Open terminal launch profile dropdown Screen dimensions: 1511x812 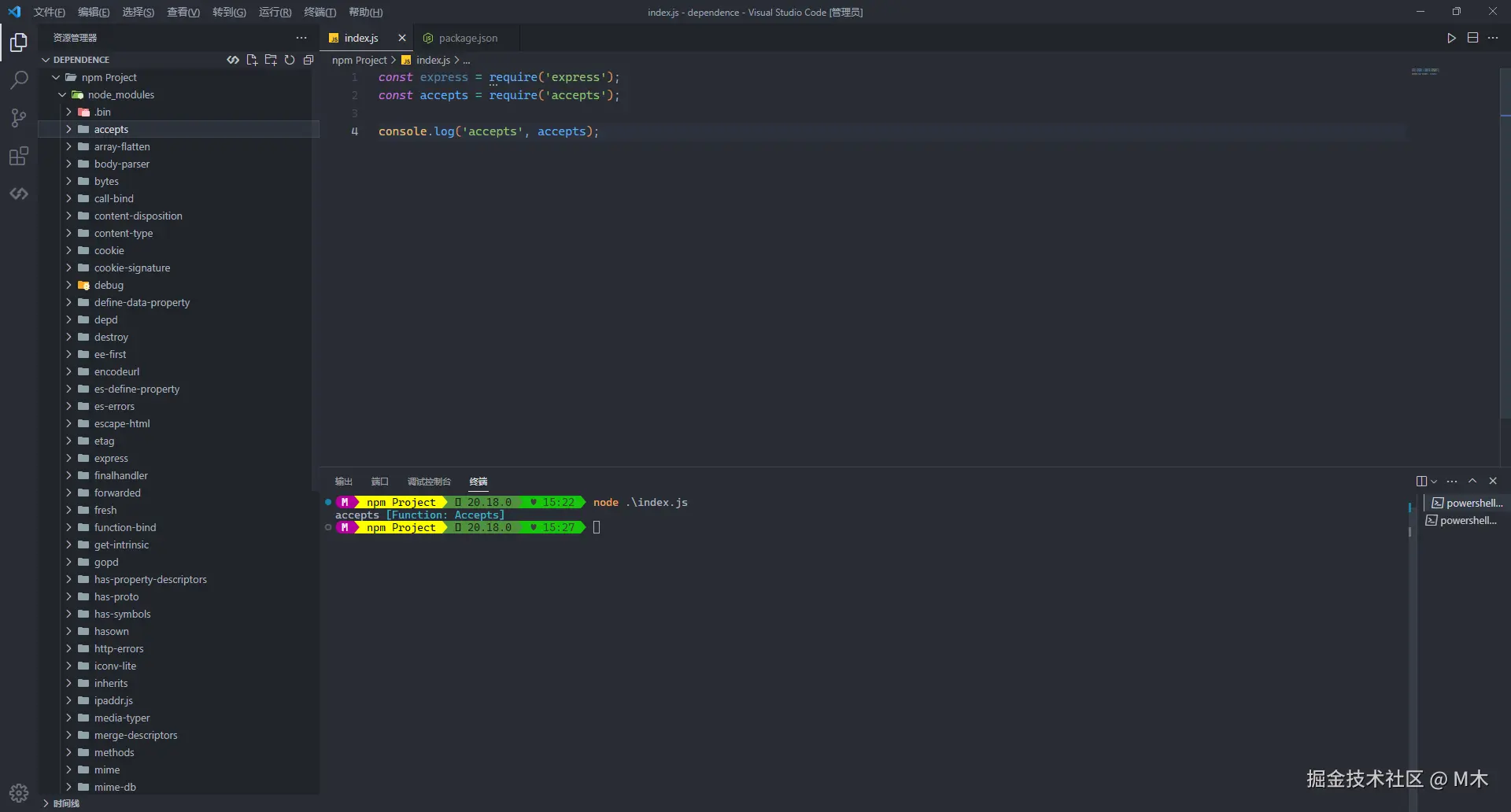1434,482
